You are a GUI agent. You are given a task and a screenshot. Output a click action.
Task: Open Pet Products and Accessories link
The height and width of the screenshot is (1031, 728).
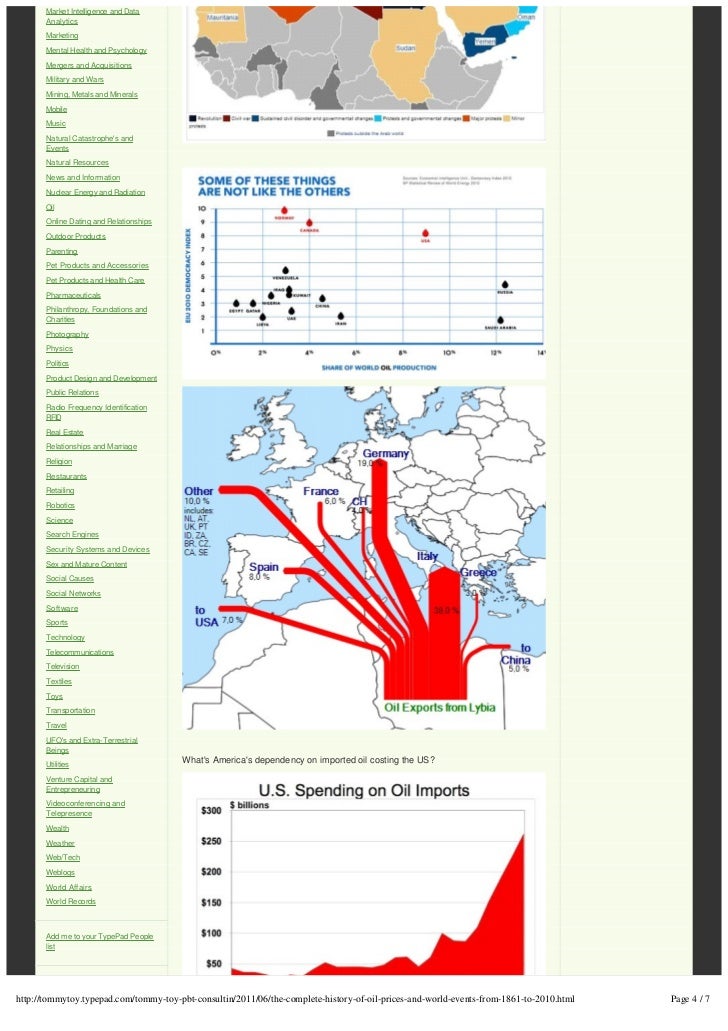(x=97, y=266)
